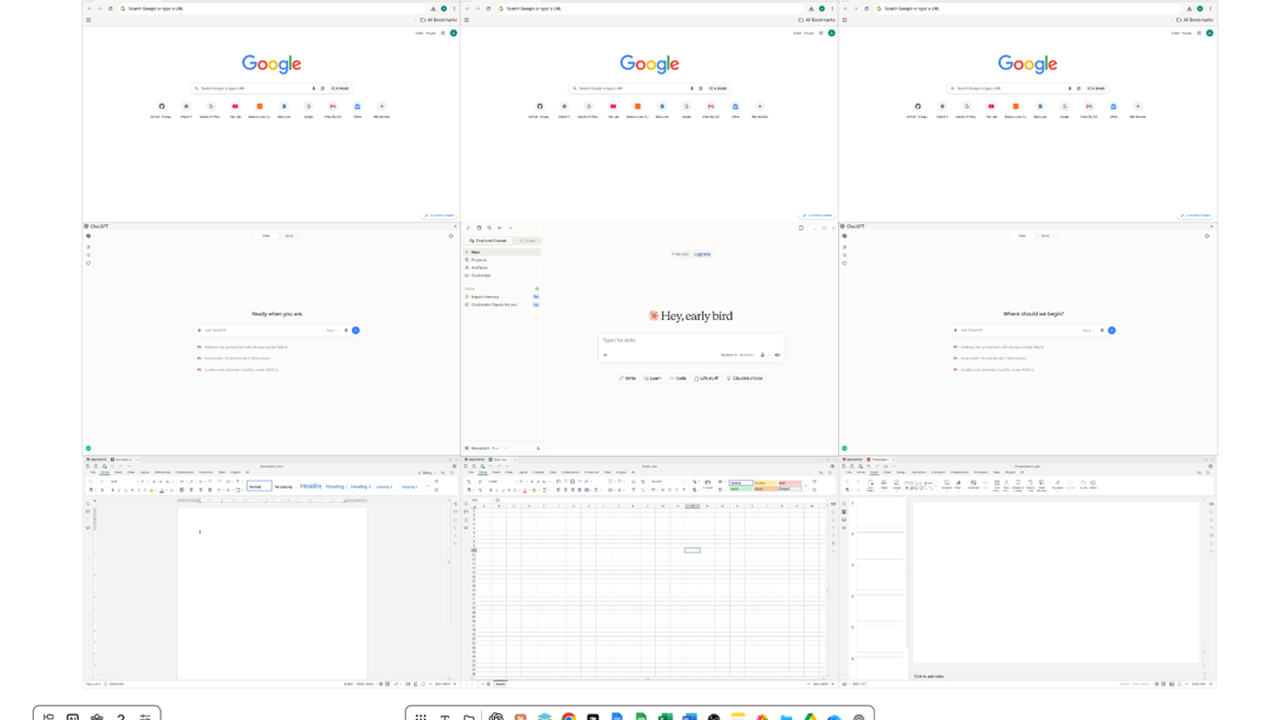
Task: Click Customize Chrome in left Google window
Action: click(440, 214)
